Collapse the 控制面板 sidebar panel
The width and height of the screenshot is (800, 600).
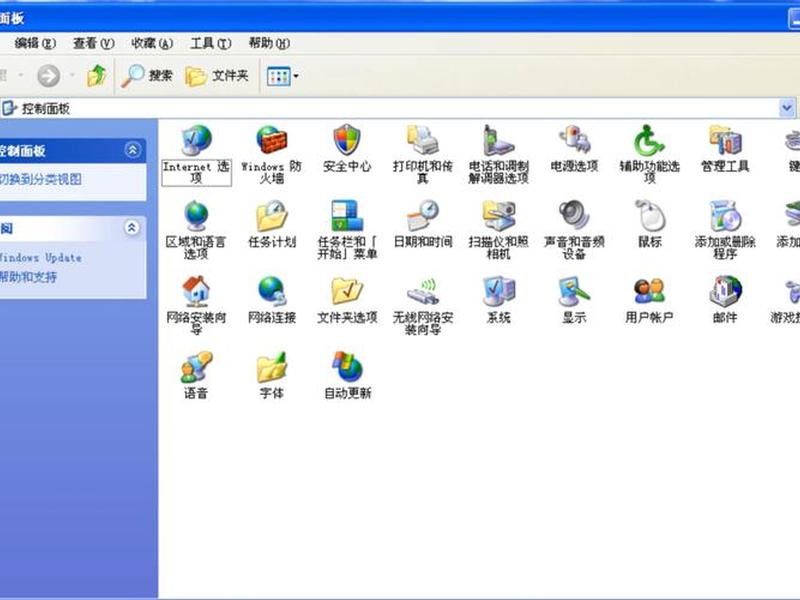pyautogui.click(x=132, y=150)
